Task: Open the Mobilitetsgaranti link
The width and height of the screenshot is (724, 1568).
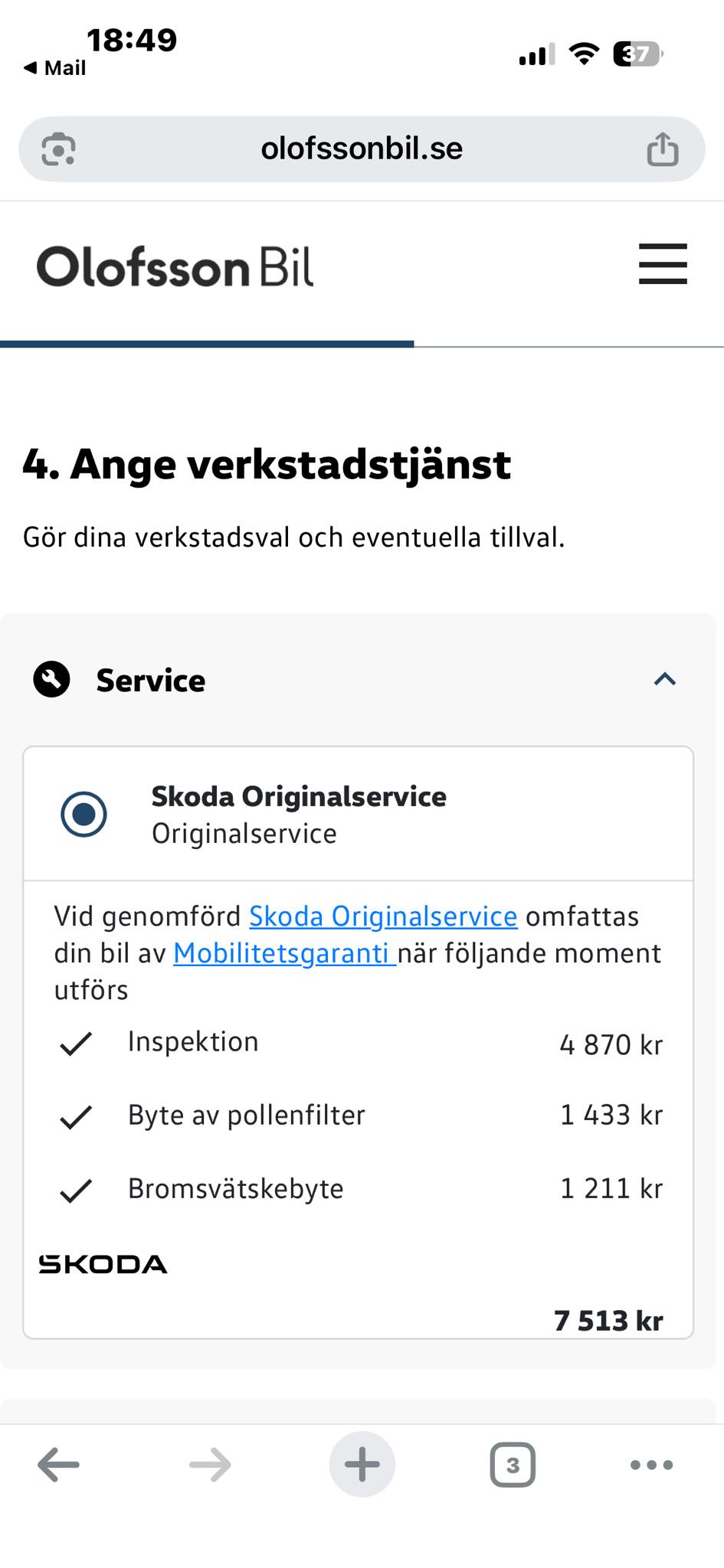Action: pyautogui.click(x=283, y=953)
